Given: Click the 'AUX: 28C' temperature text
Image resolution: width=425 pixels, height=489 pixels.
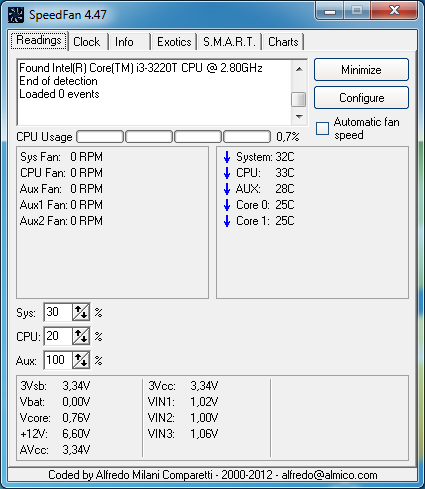Looking at the screenshot, I should click(x=265, y=189).
